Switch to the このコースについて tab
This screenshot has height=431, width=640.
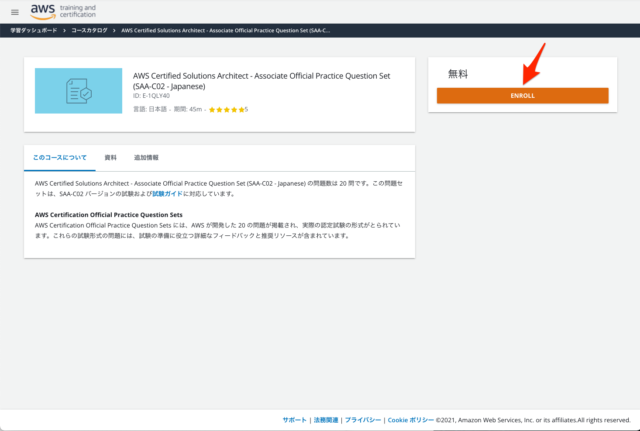click(60, 158)
